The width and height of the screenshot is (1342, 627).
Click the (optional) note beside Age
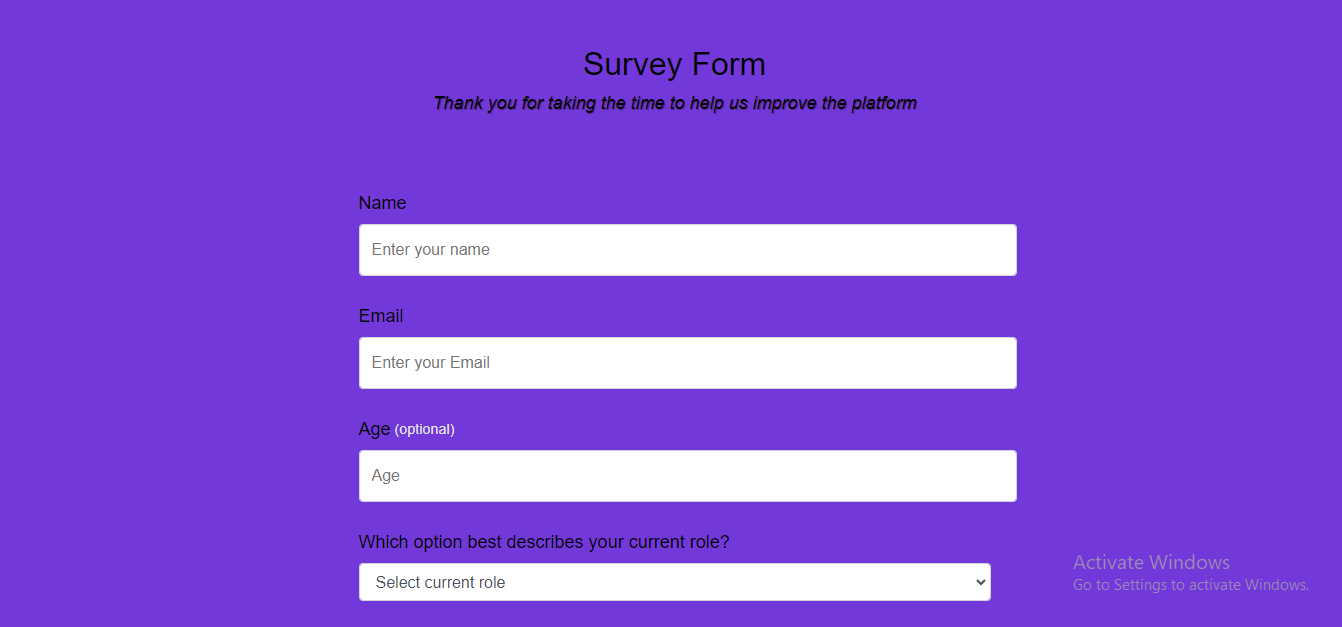tap(425, 429)
